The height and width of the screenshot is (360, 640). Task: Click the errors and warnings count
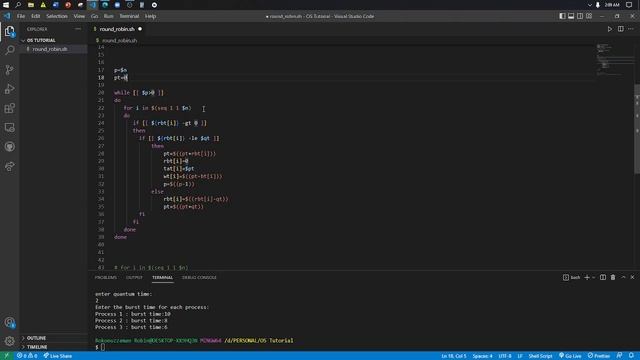coord(27,356)
